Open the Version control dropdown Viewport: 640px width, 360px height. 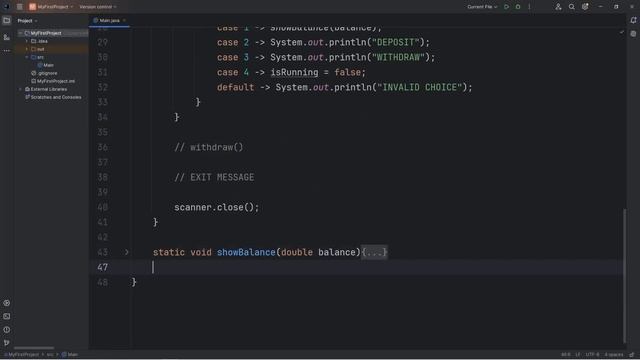(x=98, y=7)
